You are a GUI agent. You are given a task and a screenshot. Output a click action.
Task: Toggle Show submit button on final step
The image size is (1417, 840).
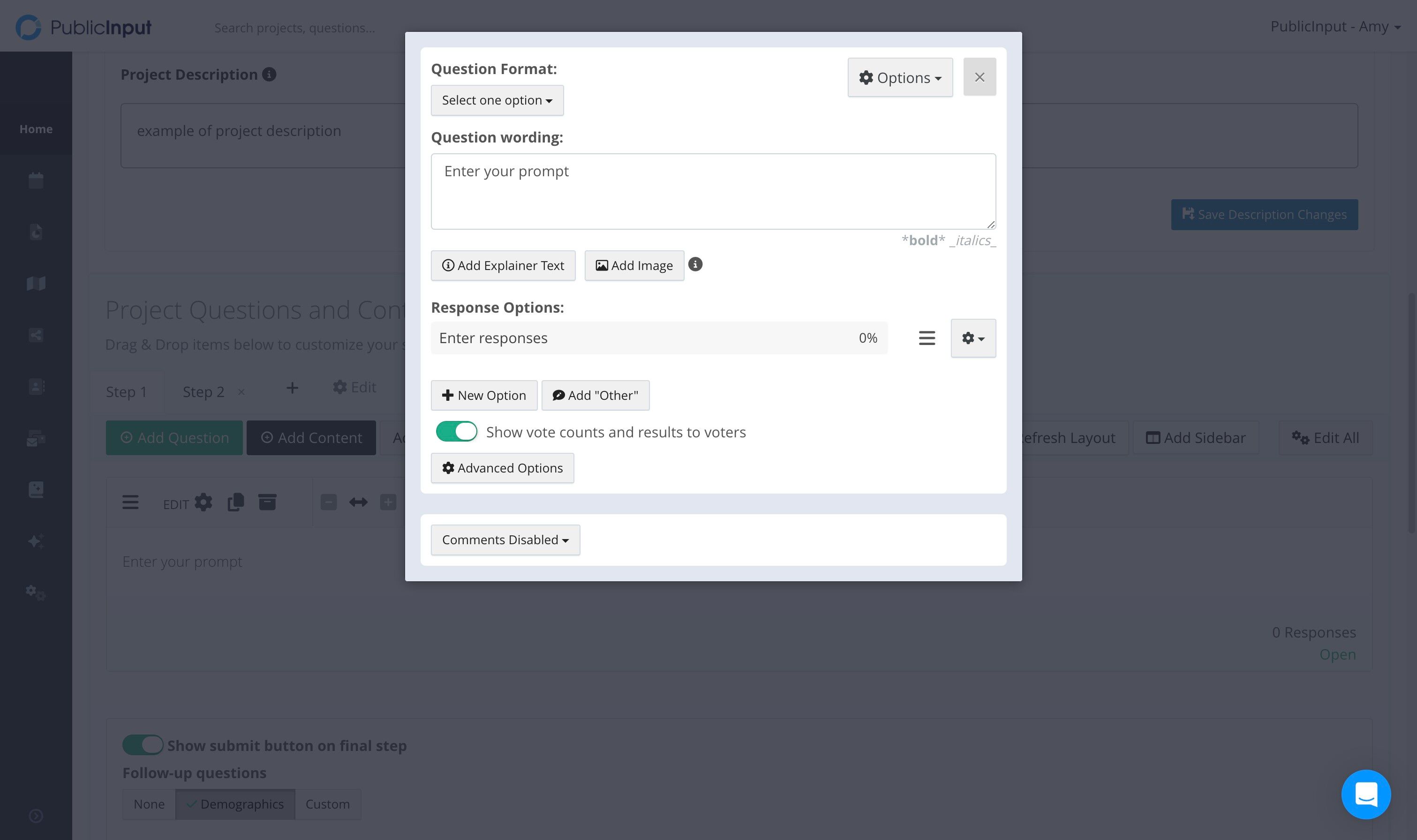point(143,745)
